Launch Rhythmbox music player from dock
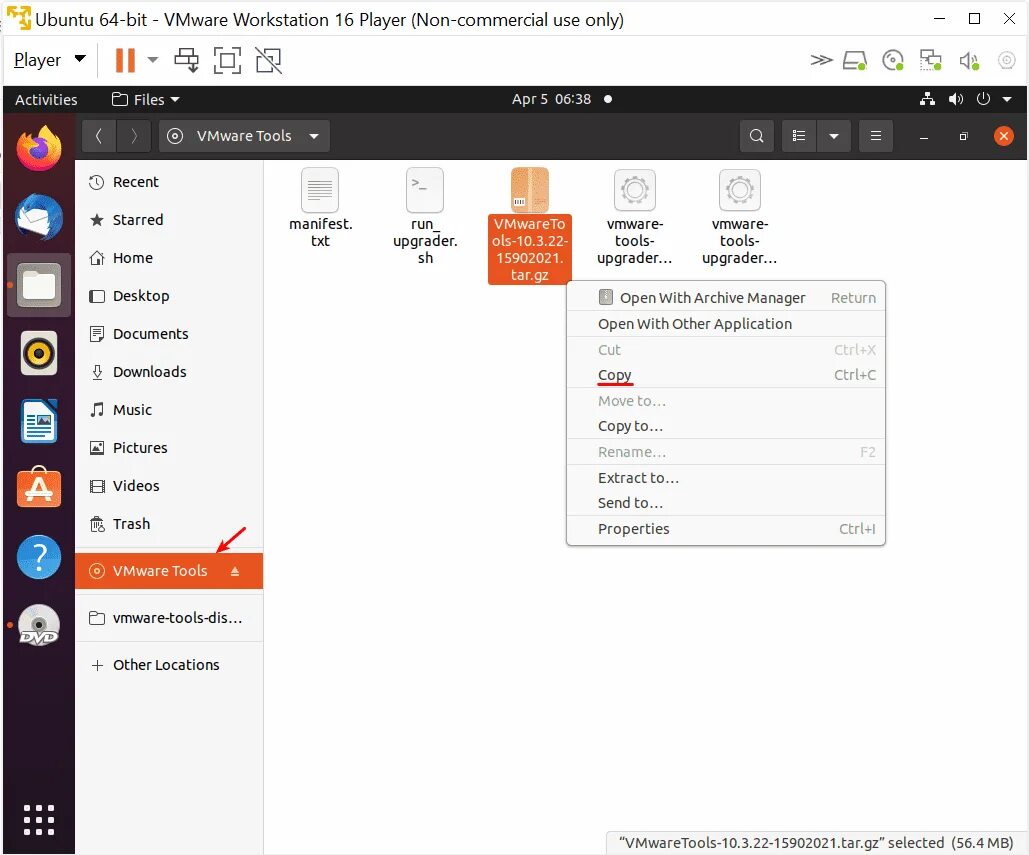This screenshot has height=855, width=1029. (x=39, y=354)
